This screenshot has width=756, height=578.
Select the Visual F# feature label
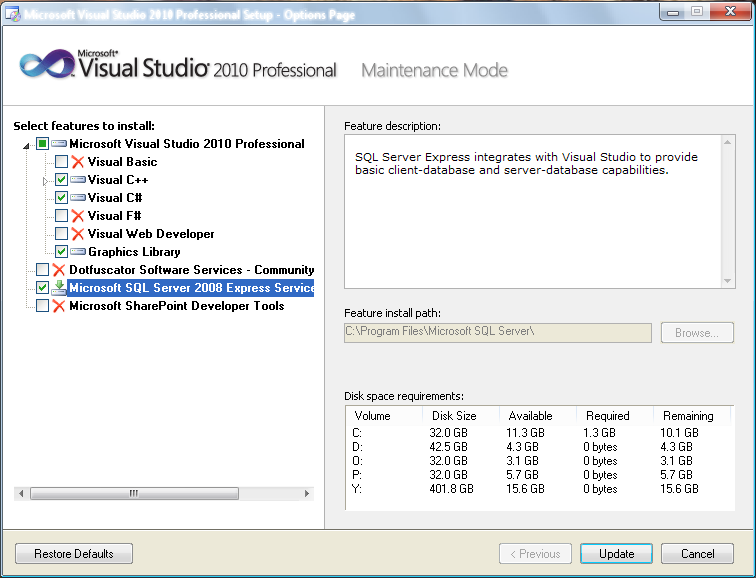pos(114,216)
